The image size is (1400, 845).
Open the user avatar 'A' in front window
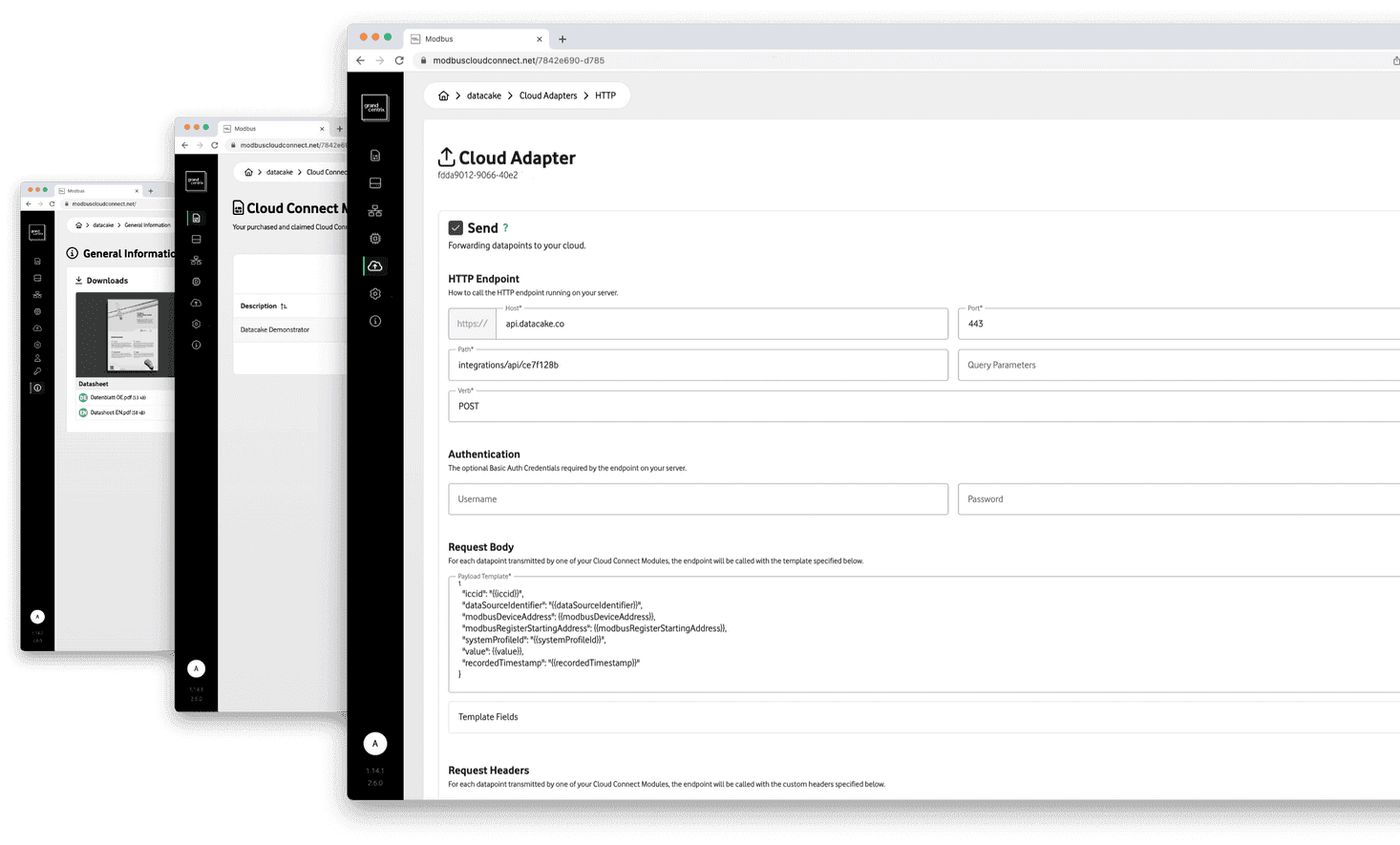(375, 743)
